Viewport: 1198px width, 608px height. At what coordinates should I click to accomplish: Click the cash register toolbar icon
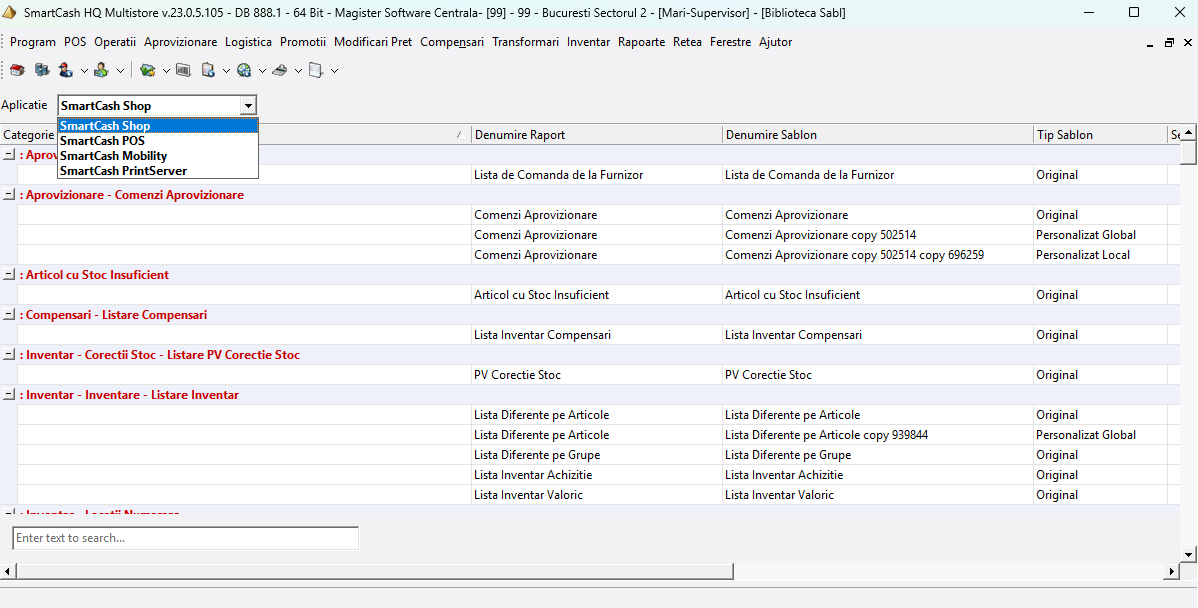coord(280,70)
